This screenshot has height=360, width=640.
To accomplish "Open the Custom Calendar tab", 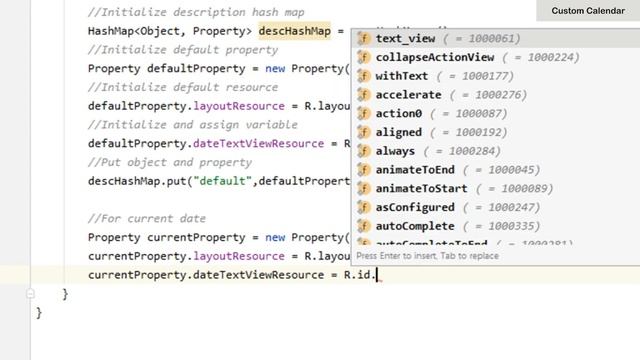I will click(588, 11).
